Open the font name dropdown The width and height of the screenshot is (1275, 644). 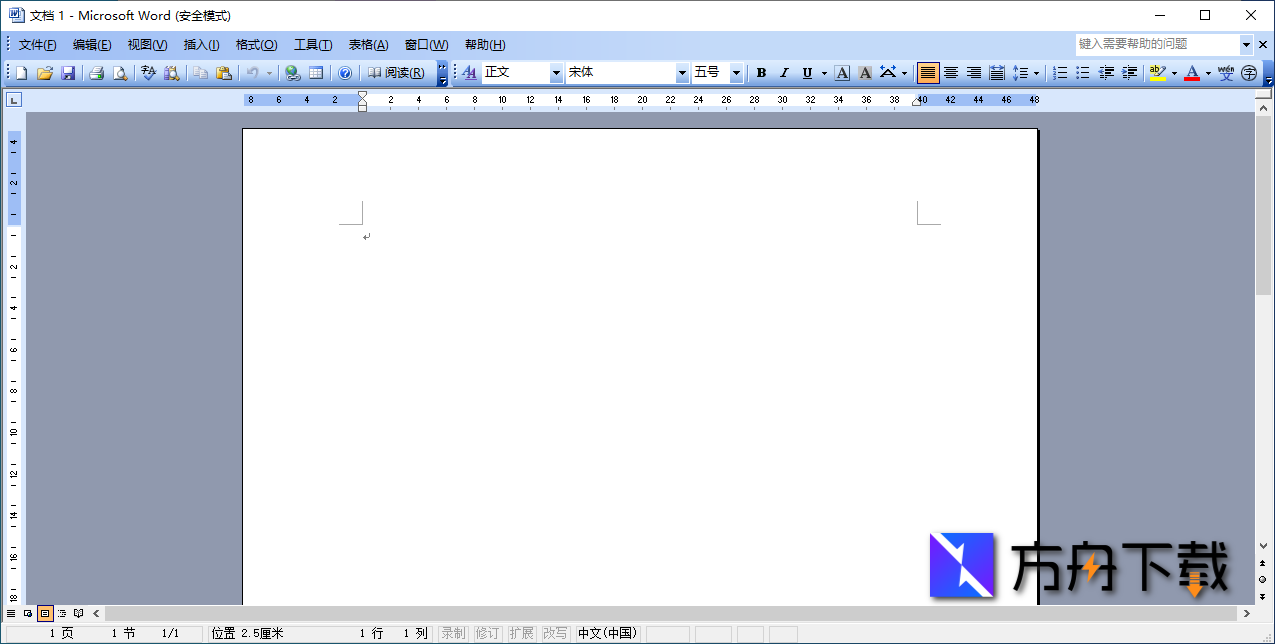(680, 72)
